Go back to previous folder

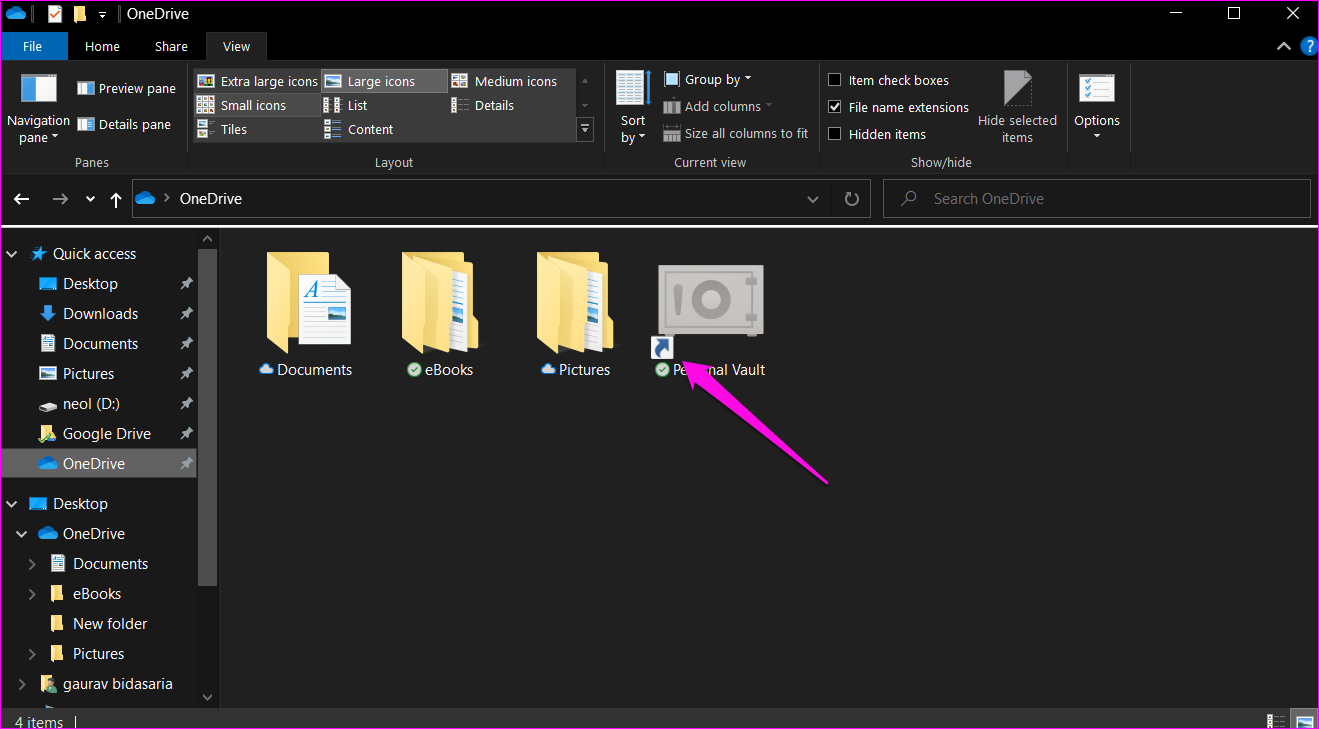(22, 199)
